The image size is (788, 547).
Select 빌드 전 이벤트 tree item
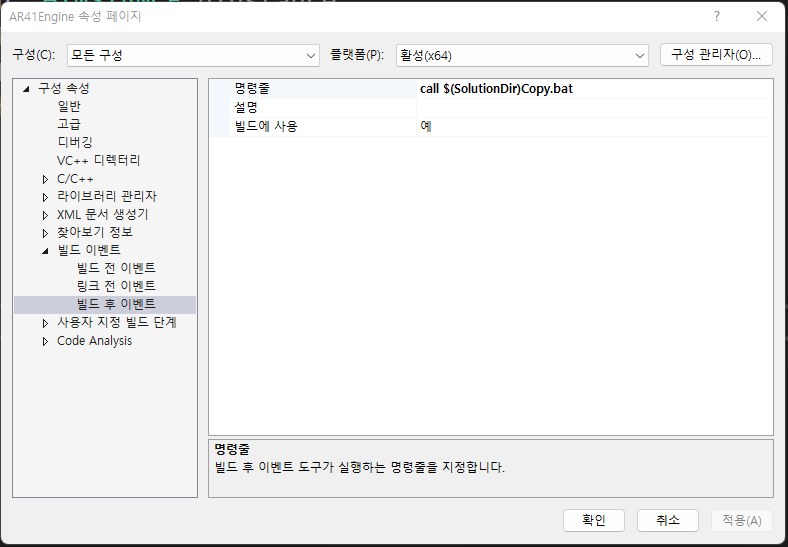pos(116,268)
